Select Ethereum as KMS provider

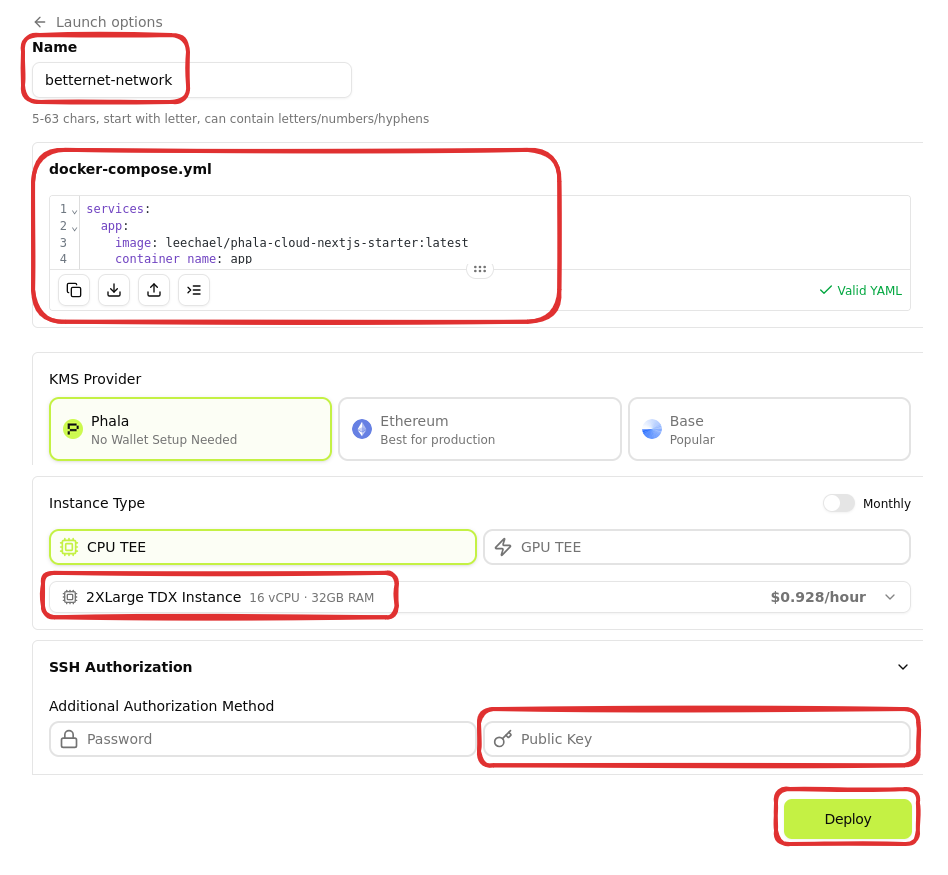[479, 429]
